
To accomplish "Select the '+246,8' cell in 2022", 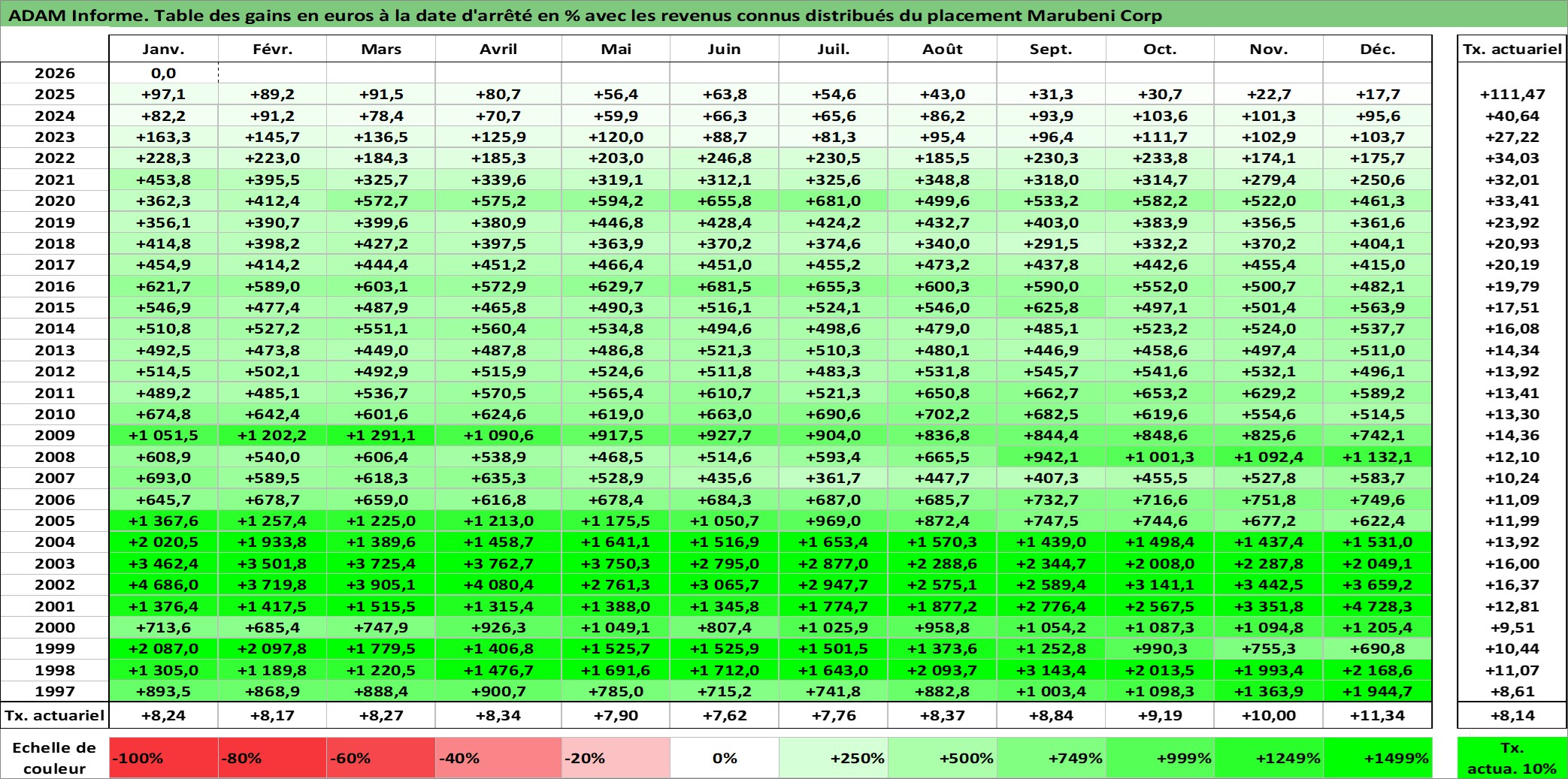I will point(724,158).
